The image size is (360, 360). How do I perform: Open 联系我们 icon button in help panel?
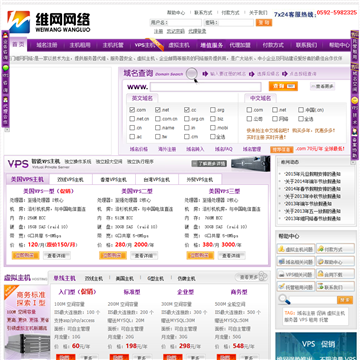point(335,287)
